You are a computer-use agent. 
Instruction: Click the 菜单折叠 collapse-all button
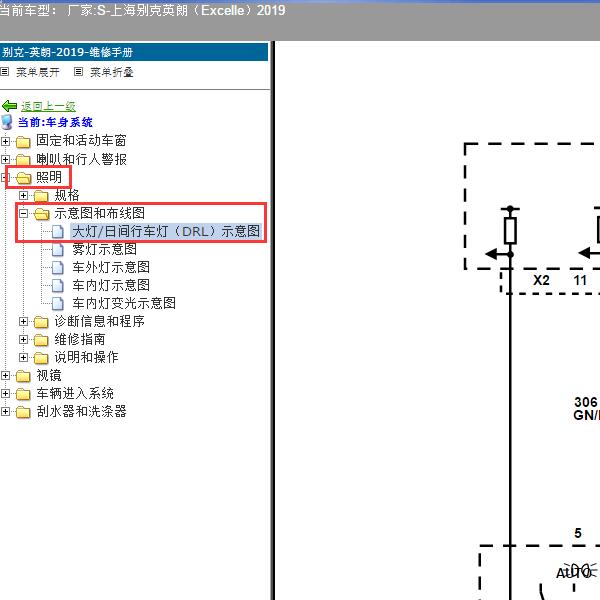(111, 72)
